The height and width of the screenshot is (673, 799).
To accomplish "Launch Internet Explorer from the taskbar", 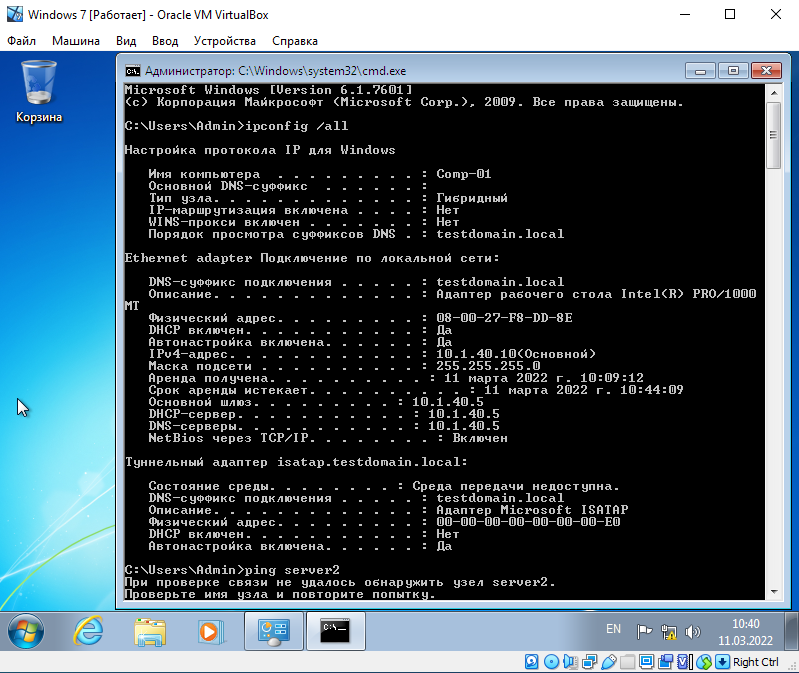I will coord(89,631).
